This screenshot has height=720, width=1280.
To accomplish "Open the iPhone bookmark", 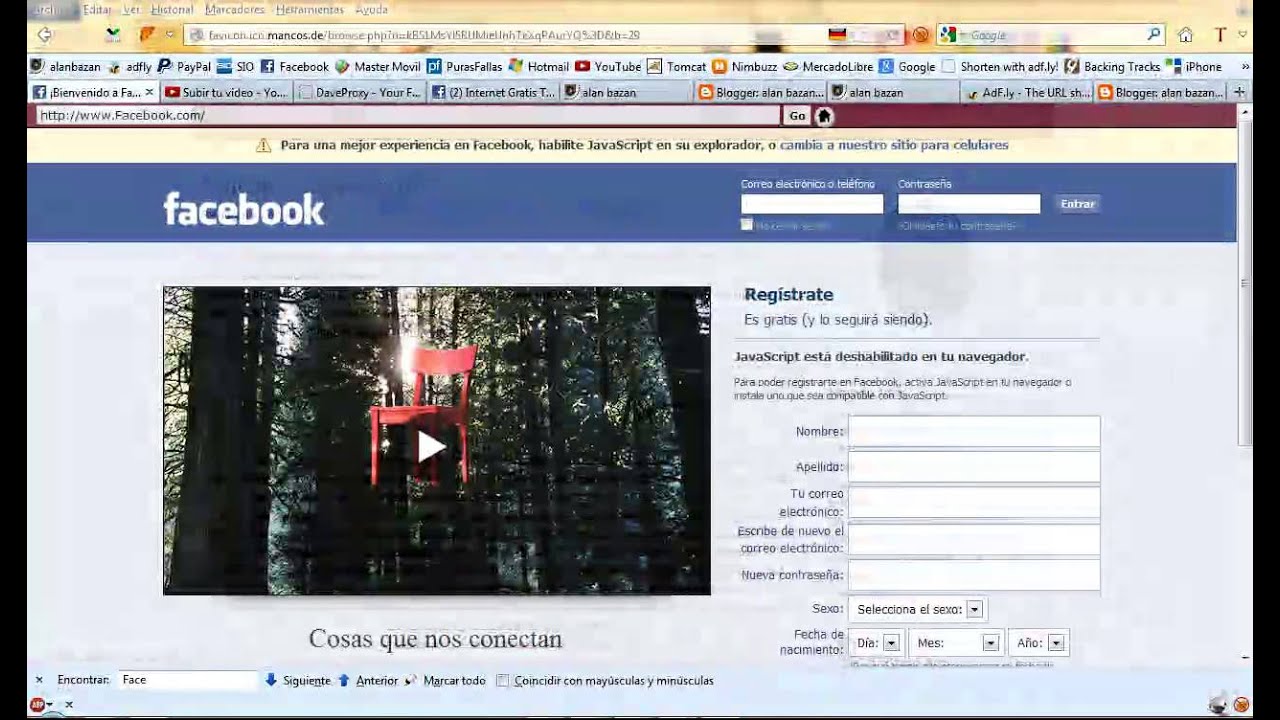I will tap(1194, 67).
